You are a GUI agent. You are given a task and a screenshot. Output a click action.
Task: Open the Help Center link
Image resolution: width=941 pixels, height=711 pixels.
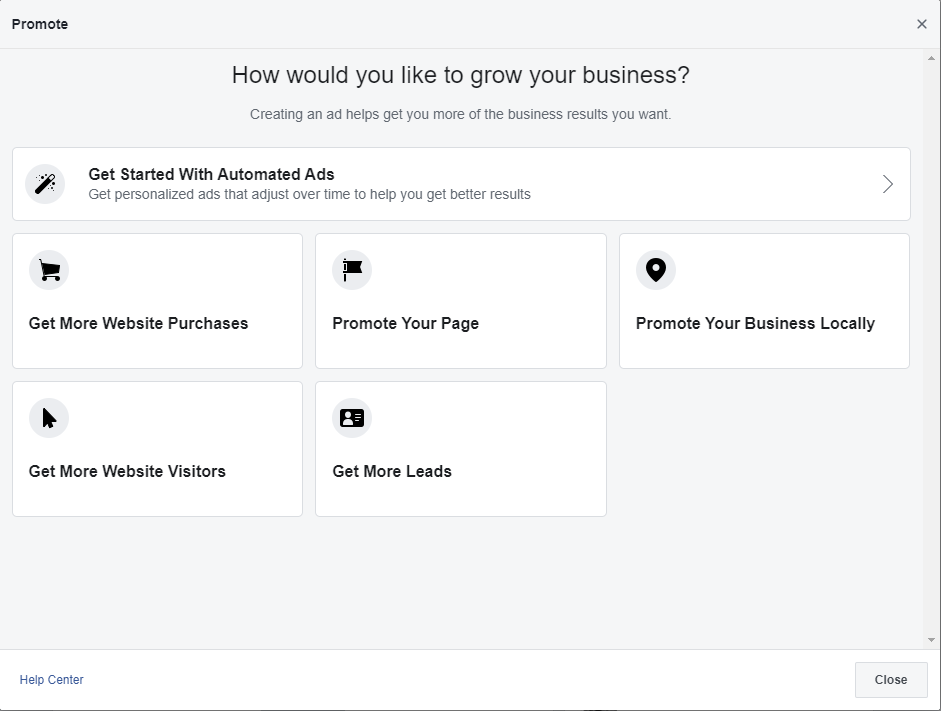[52, 680]
